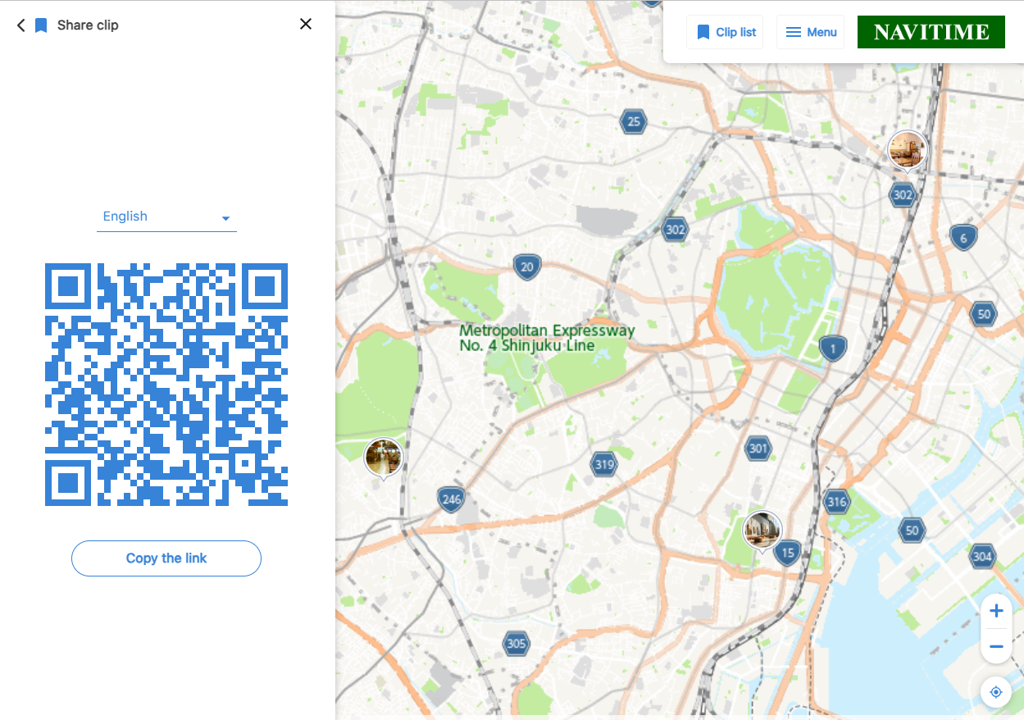Close the Share clip panel
This screenshot has height=720, width=1024.
tap(305, 24)
